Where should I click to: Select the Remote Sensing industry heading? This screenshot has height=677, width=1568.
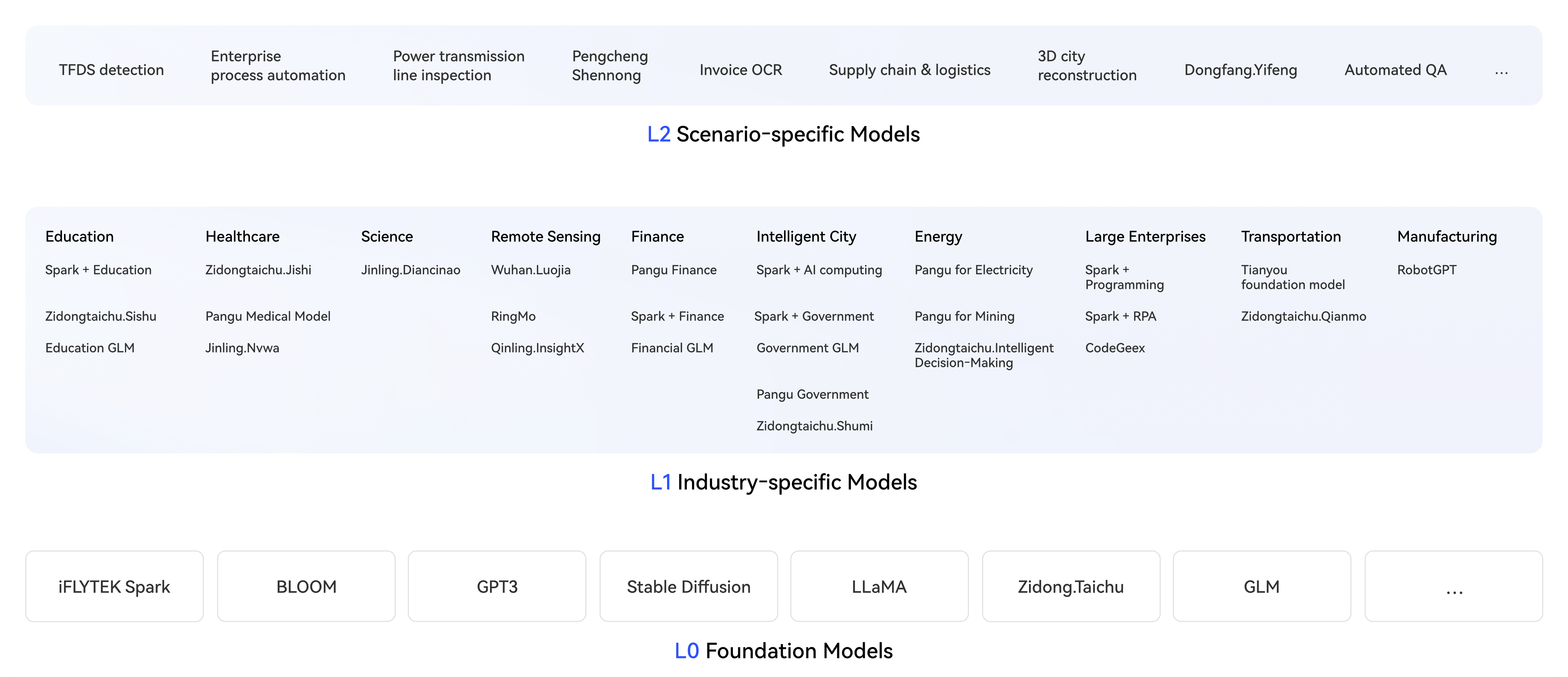pyautogui.click(x=545, y=236)
